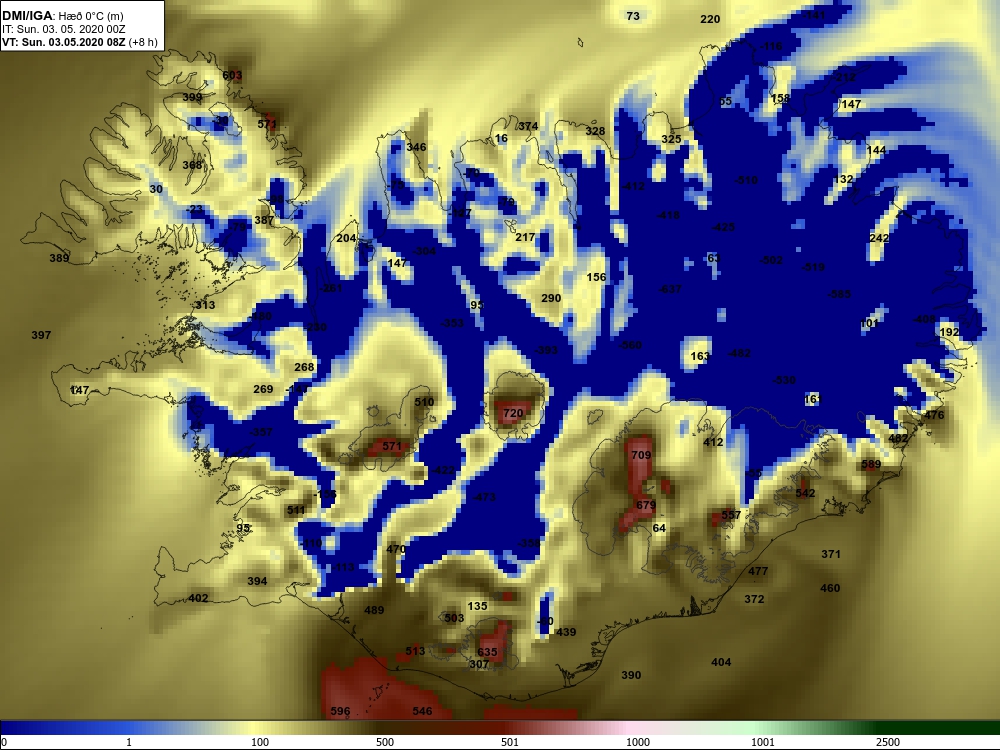
Task: Click the 158 value in the northeast
Action: coord(781,98)
